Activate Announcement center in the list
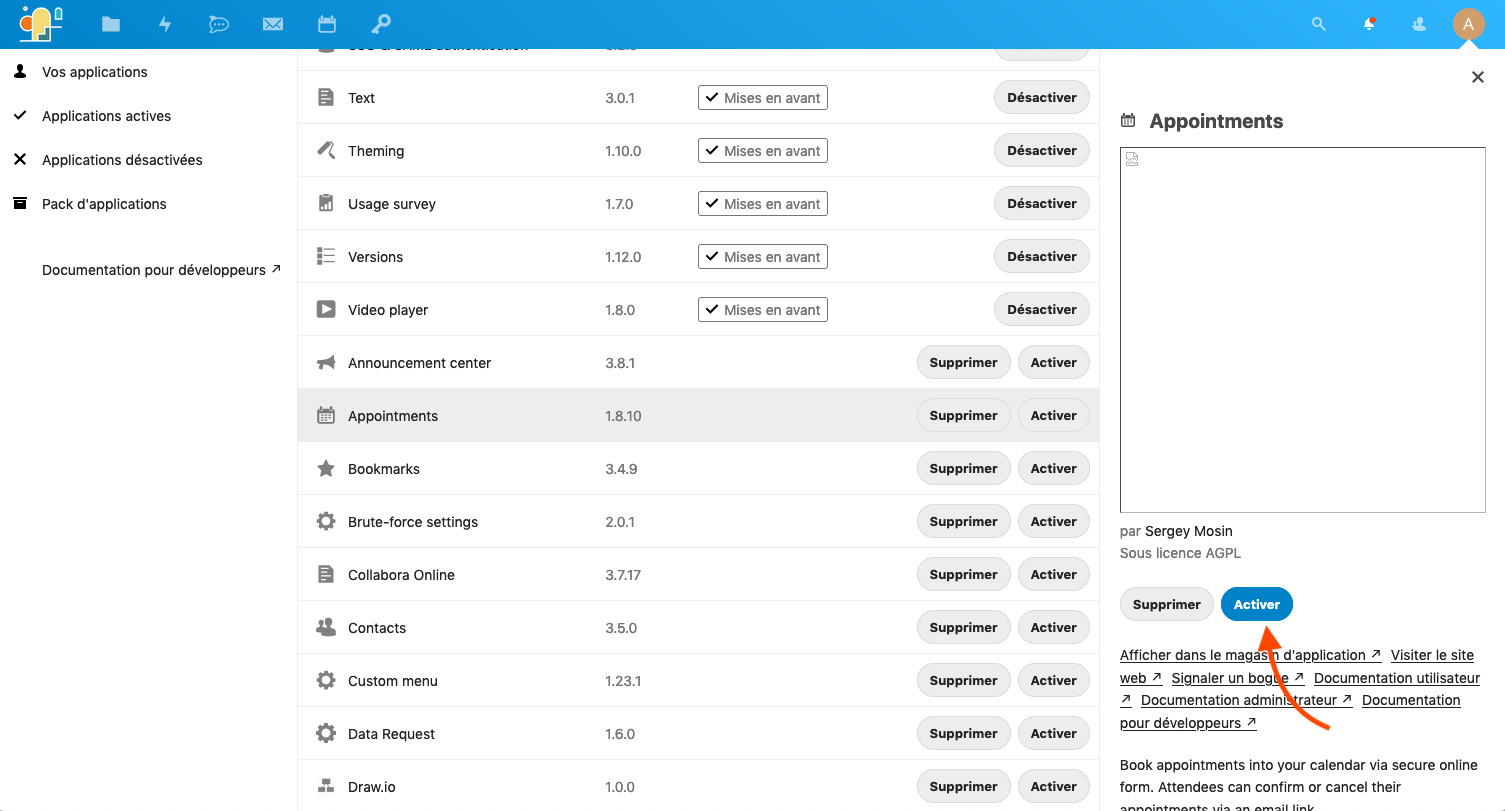Screen dimensions: 1505x811 (x=1054, y=362)
